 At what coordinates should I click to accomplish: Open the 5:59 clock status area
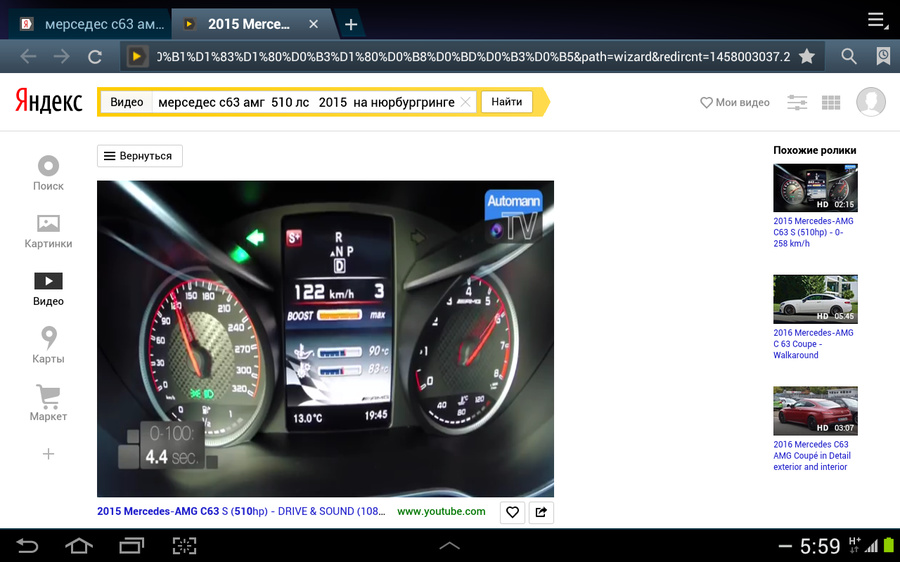click(820, 545)
